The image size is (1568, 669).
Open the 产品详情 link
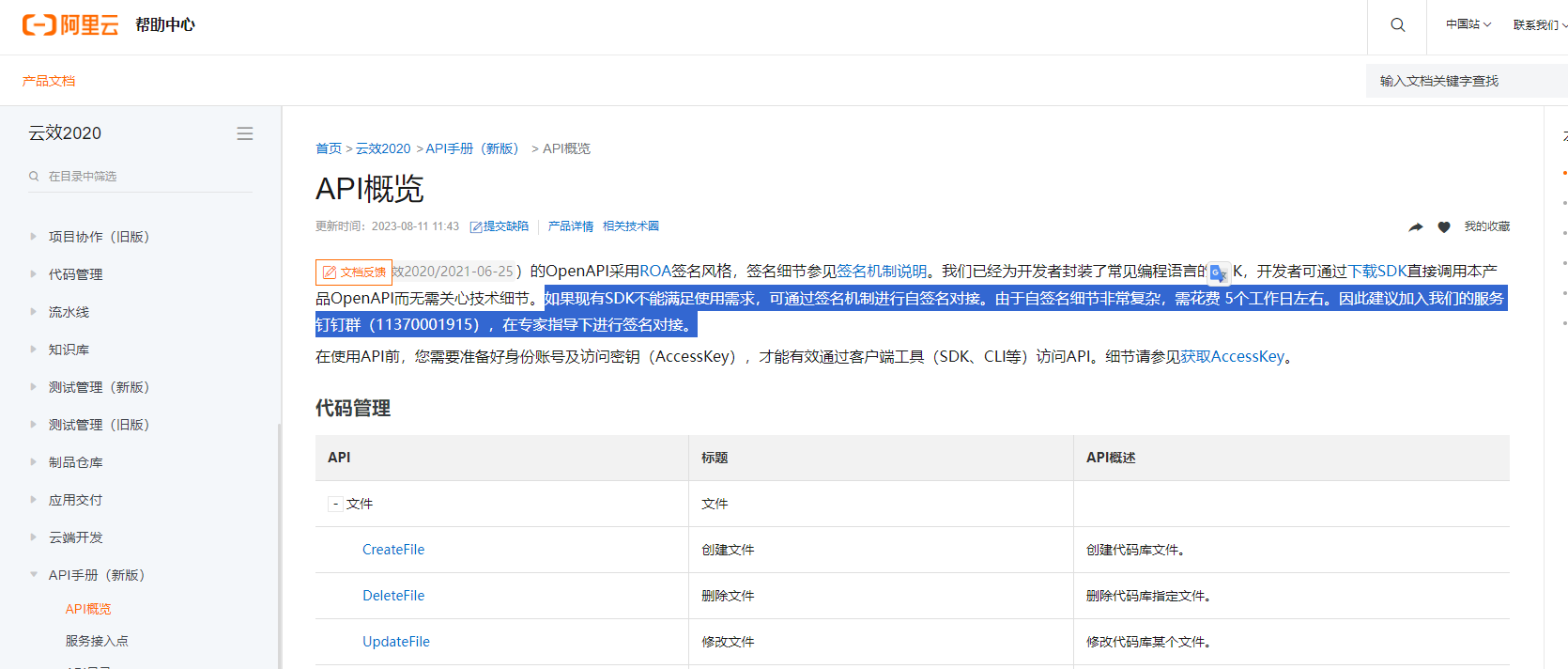(571, 226)
